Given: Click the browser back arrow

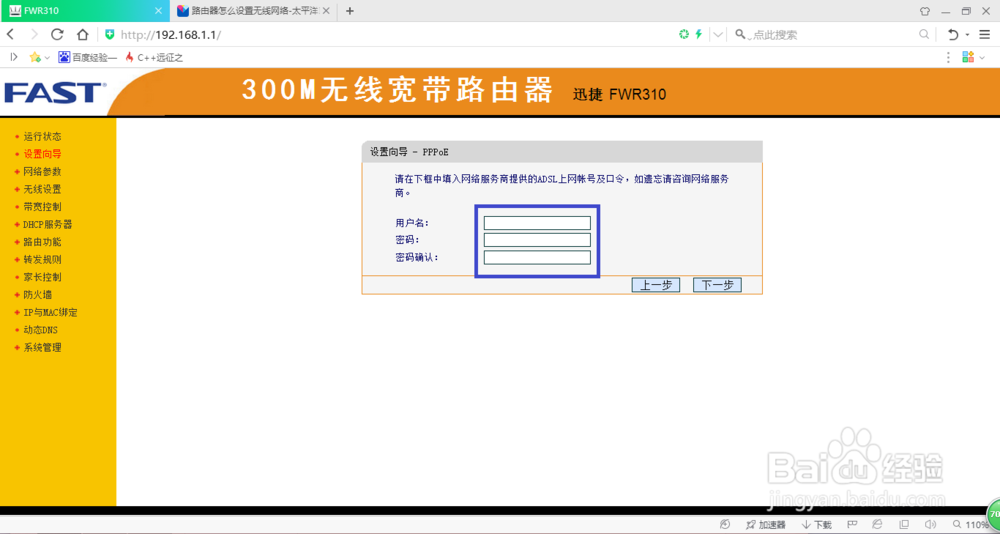Looking at the screenshot, I should (x=10, y=34).
